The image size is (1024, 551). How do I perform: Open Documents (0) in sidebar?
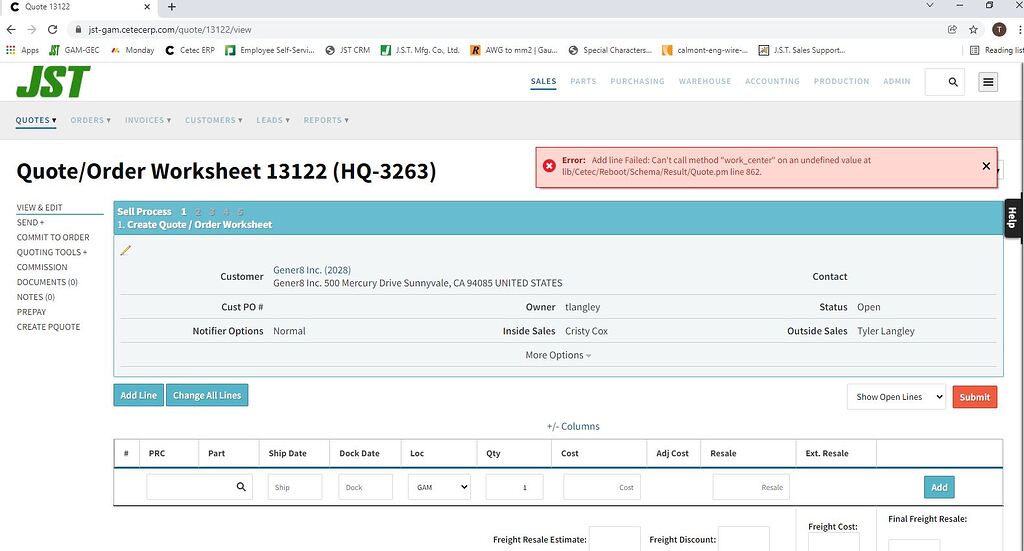[47, 282]
